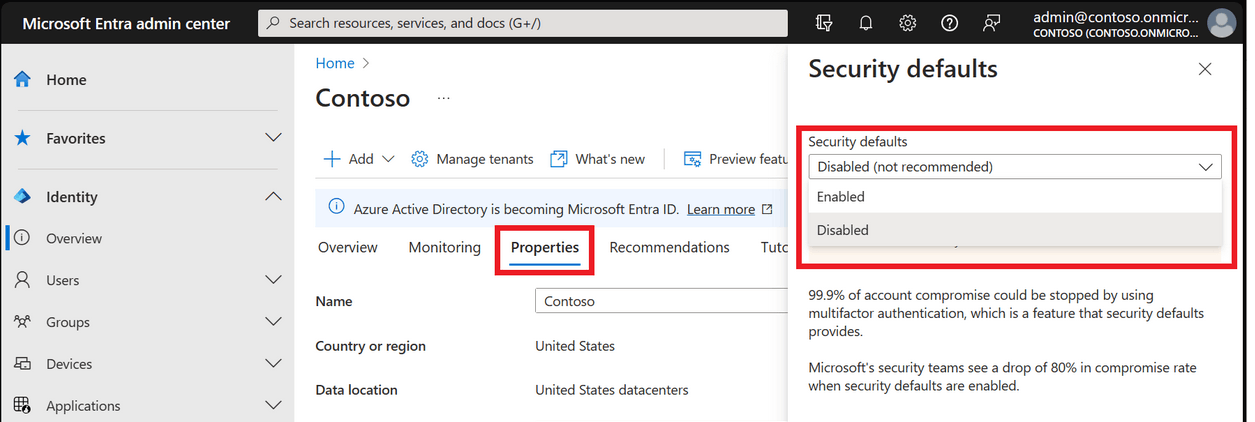This screenshot has width=1255, height=422.
Task: Click the Home breadcrumb link
Action: pyautogui.click(x=335, y=63)
